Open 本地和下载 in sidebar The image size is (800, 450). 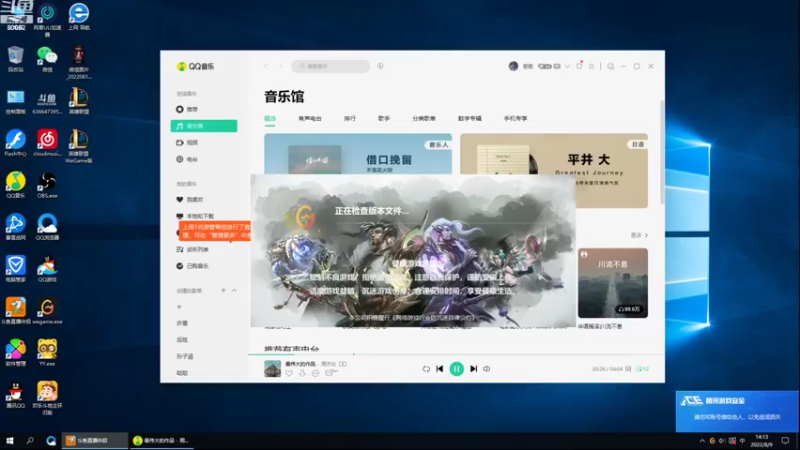click(x=195, y=216)
